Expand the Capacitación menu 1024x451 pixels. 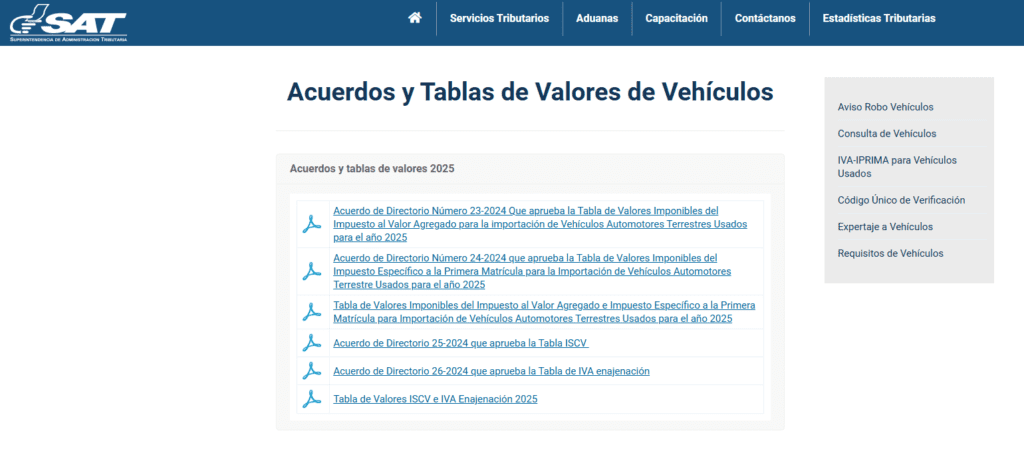click(x=676, y=18)
